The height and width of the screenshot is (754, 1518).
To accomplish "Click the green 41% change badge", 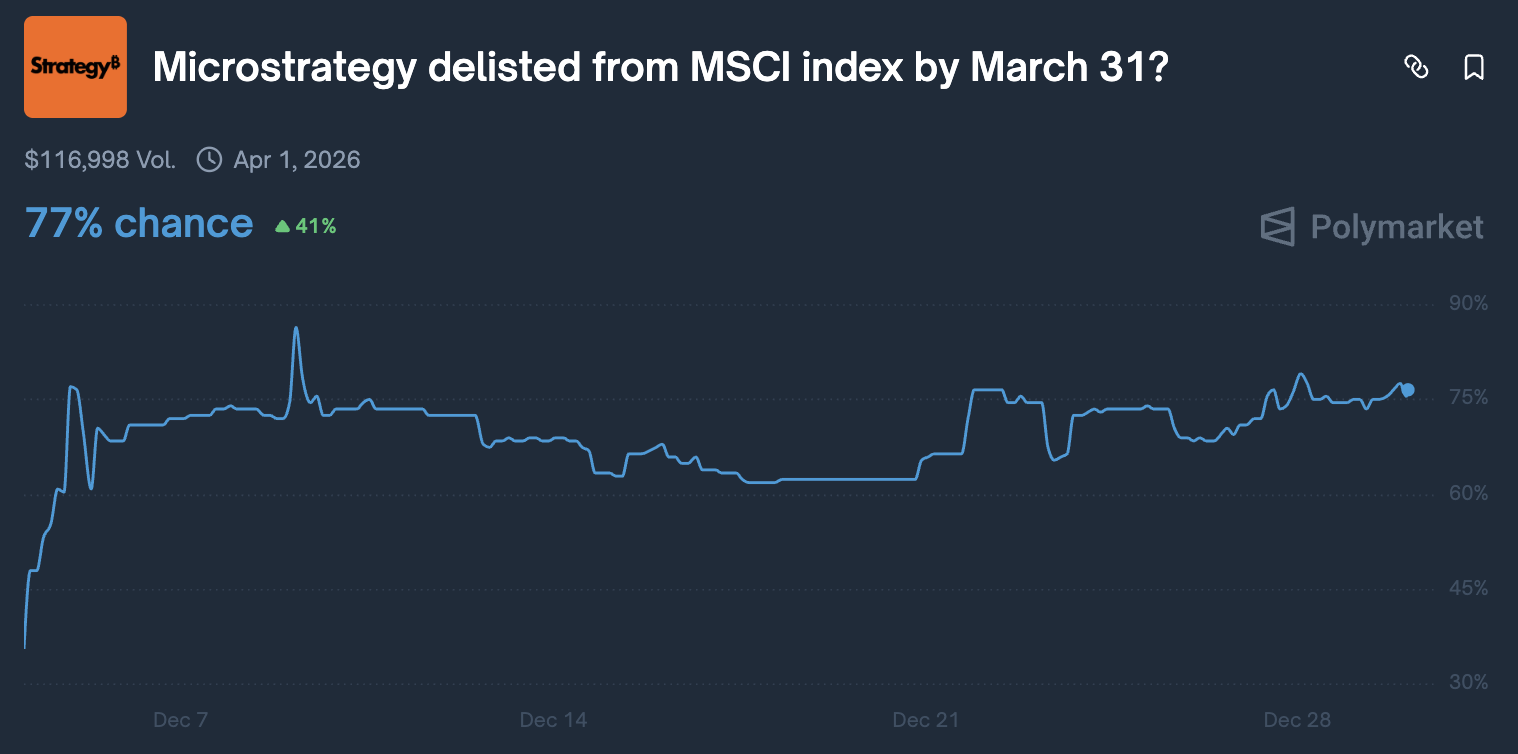I will pos(305,226).
